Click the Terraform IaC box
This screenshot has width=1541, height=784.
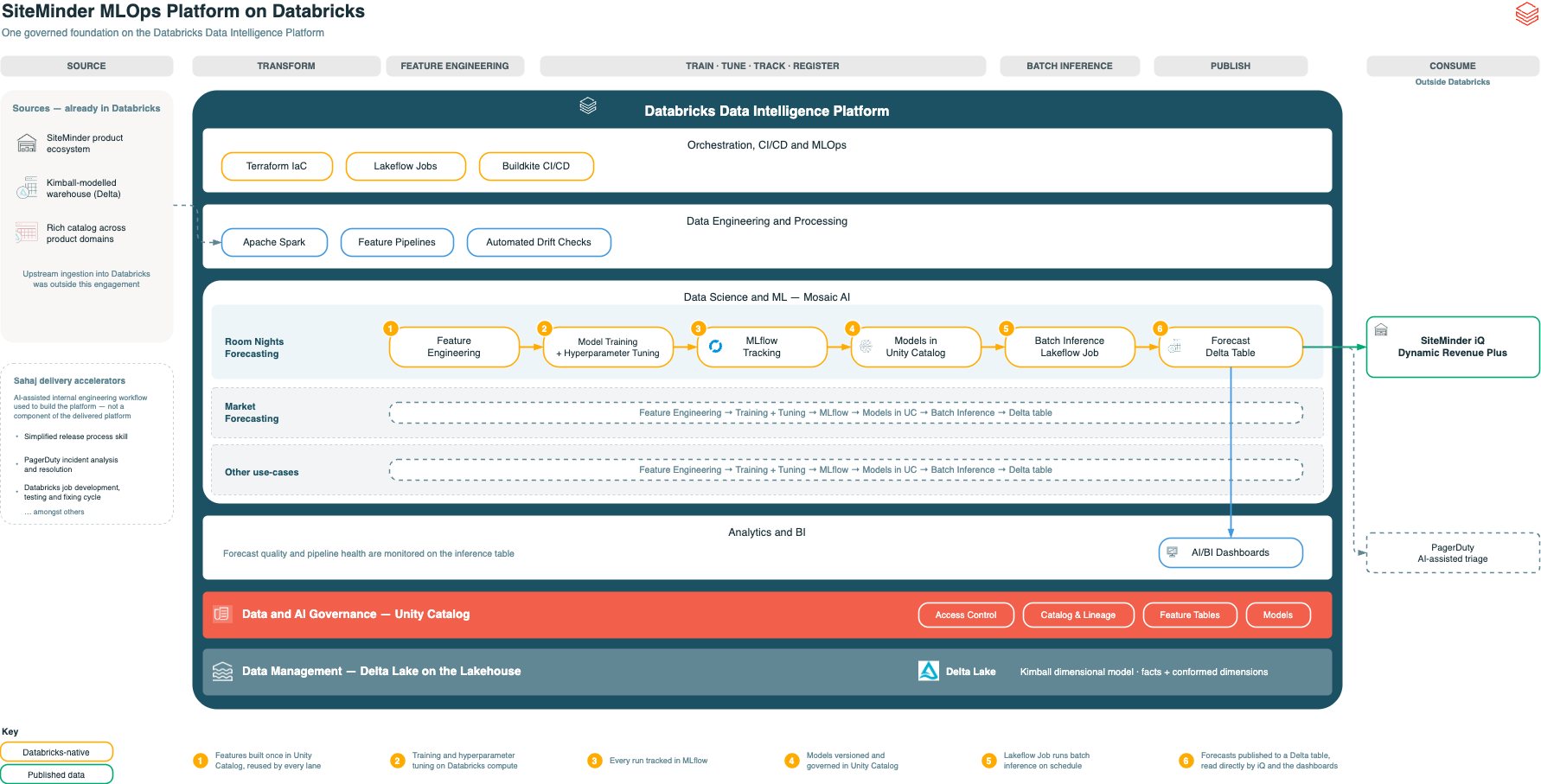(277, 166)
